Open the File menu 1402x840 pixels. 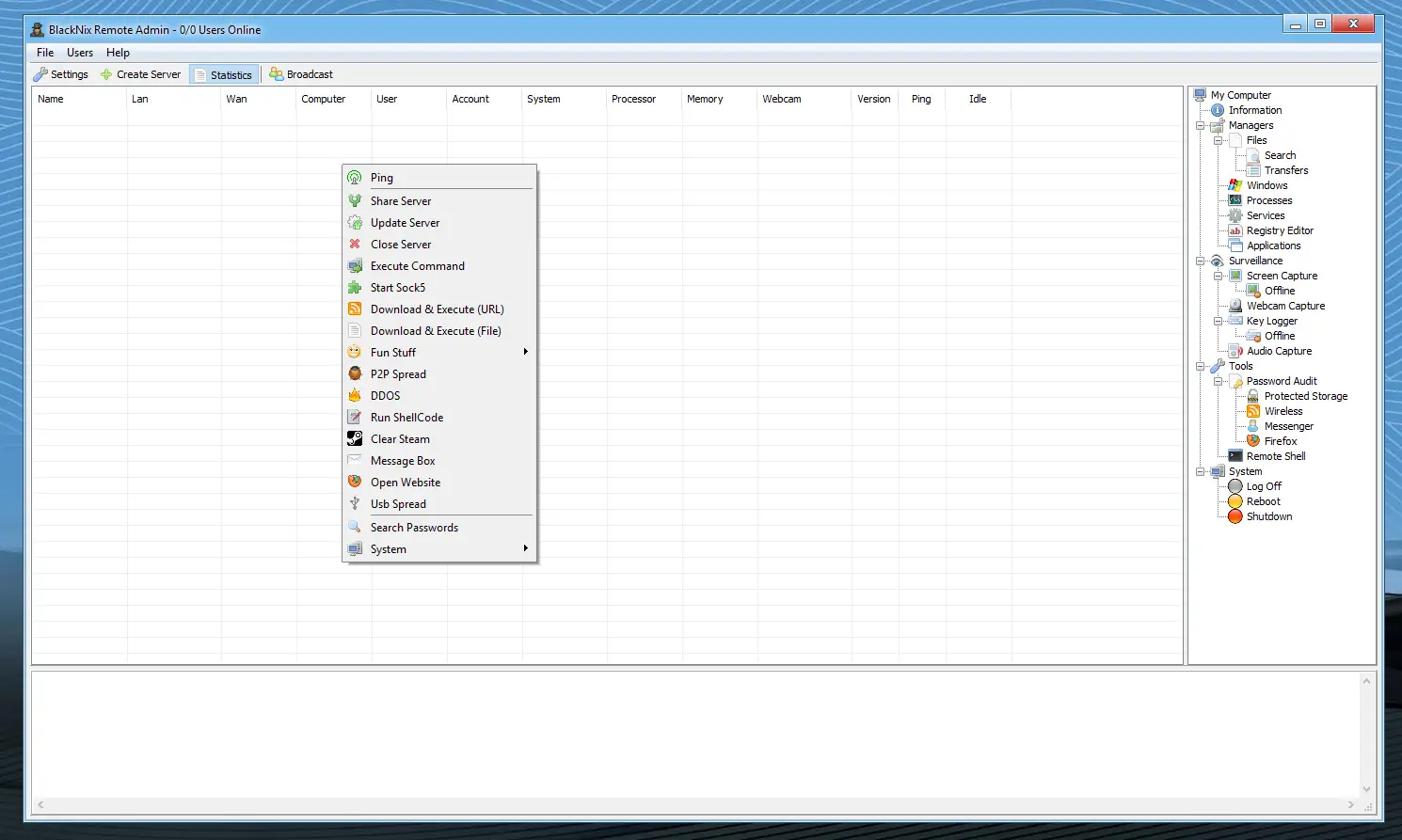click(44, 53)
